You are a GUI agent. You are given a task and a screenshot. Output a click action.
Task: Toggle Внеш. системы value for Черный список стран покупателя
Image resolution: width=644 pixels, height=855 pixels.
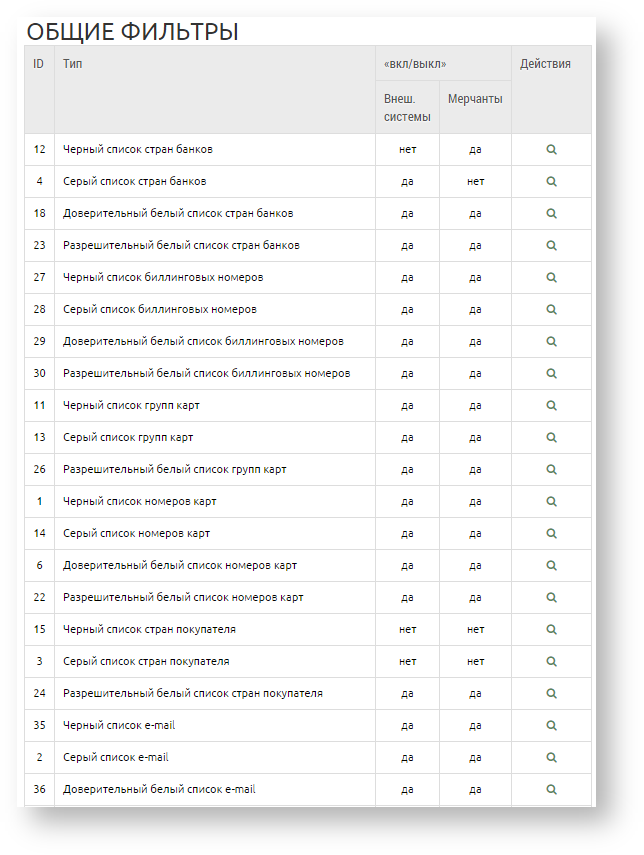[x=407, y=630]
